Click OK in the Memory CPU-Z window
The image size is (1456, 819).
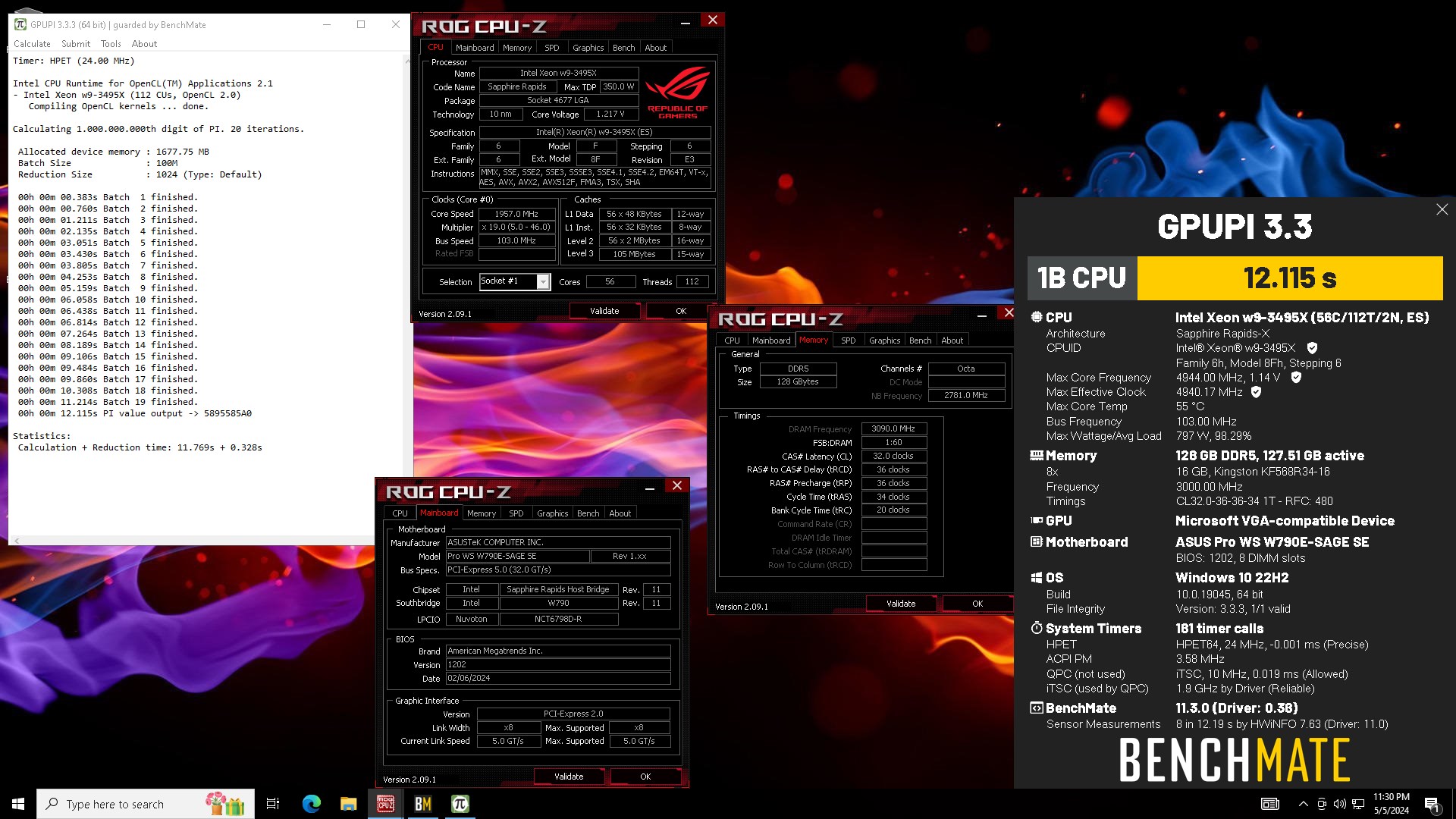point(977,604)
